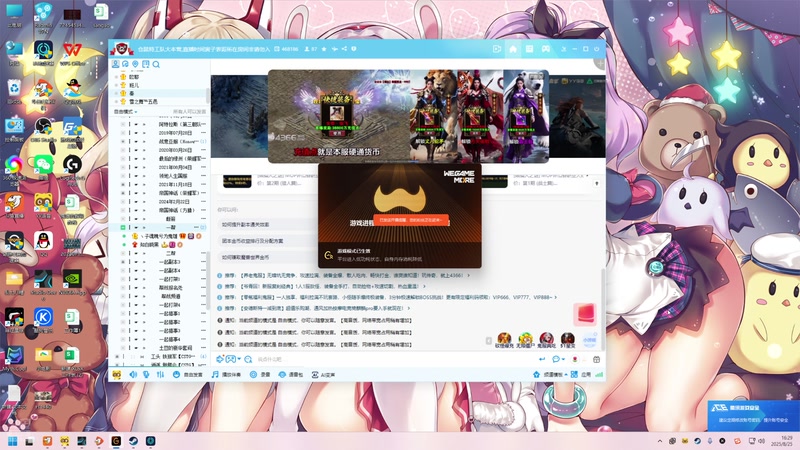This screenshot has height=450, width=800.
Task: Click the favorite star icon in title bar
Action: click(x=324, y=49)
